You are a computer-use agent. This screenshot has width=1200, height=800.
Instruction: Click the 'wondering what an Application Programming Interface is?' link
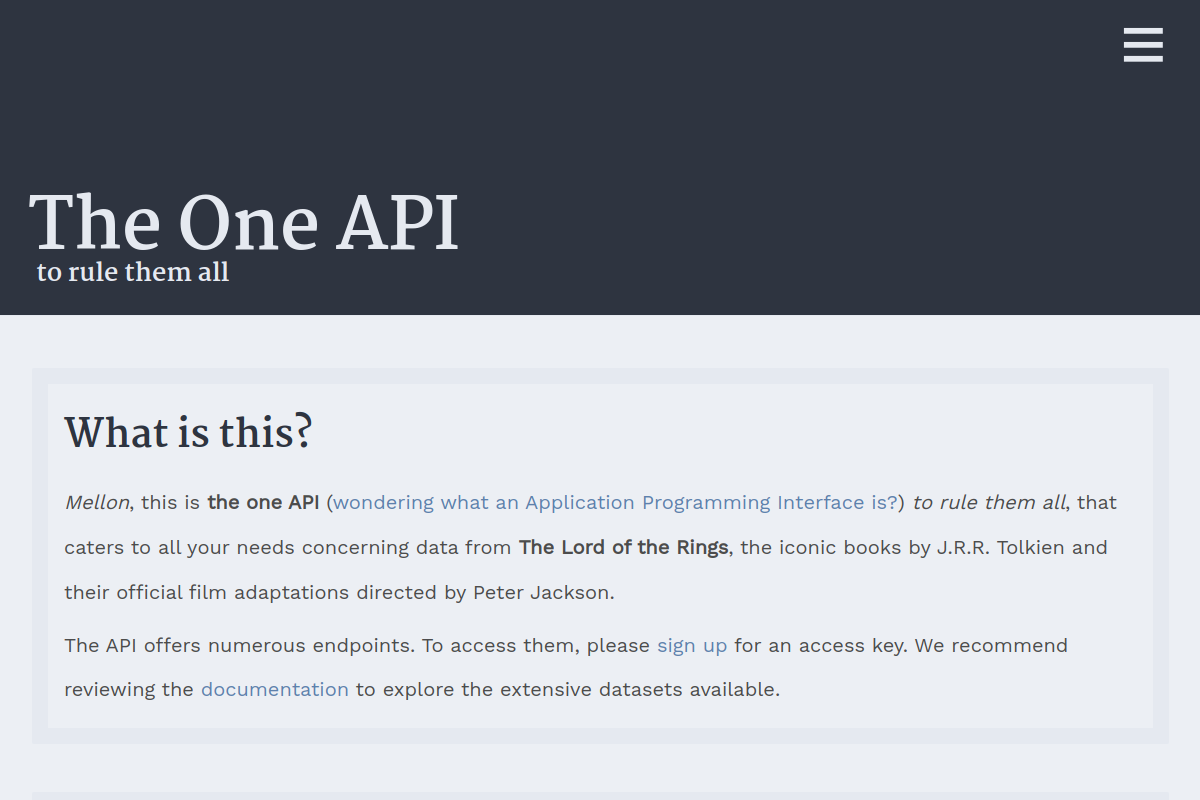(x=616, y=502)
